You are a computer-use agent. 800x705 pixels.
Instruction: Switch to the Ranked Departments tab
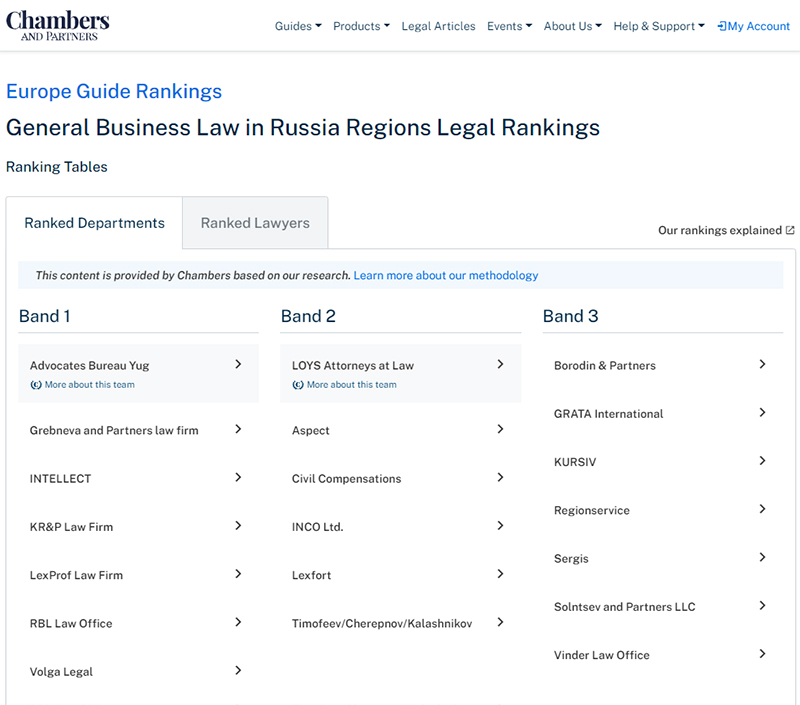click(94, 223)
